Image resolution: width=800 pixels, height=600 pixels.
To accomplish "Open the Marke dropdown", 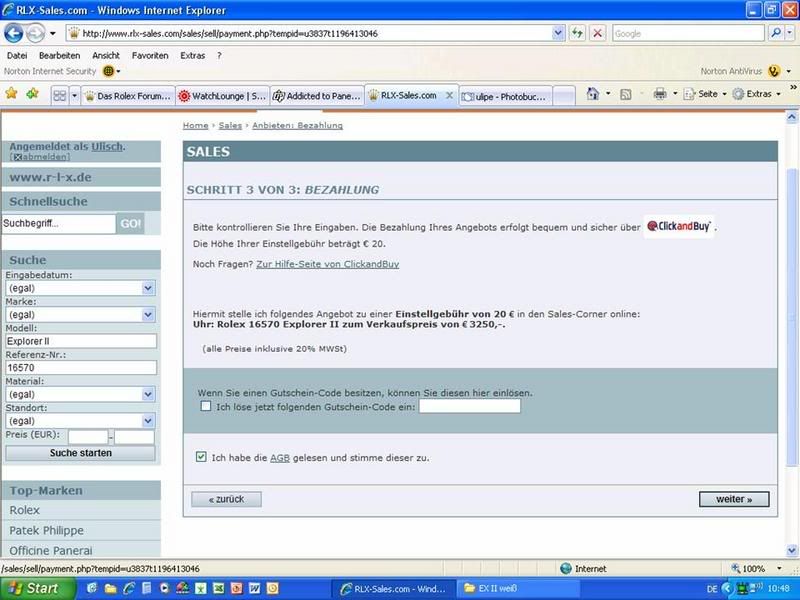I will coord(148,315).
